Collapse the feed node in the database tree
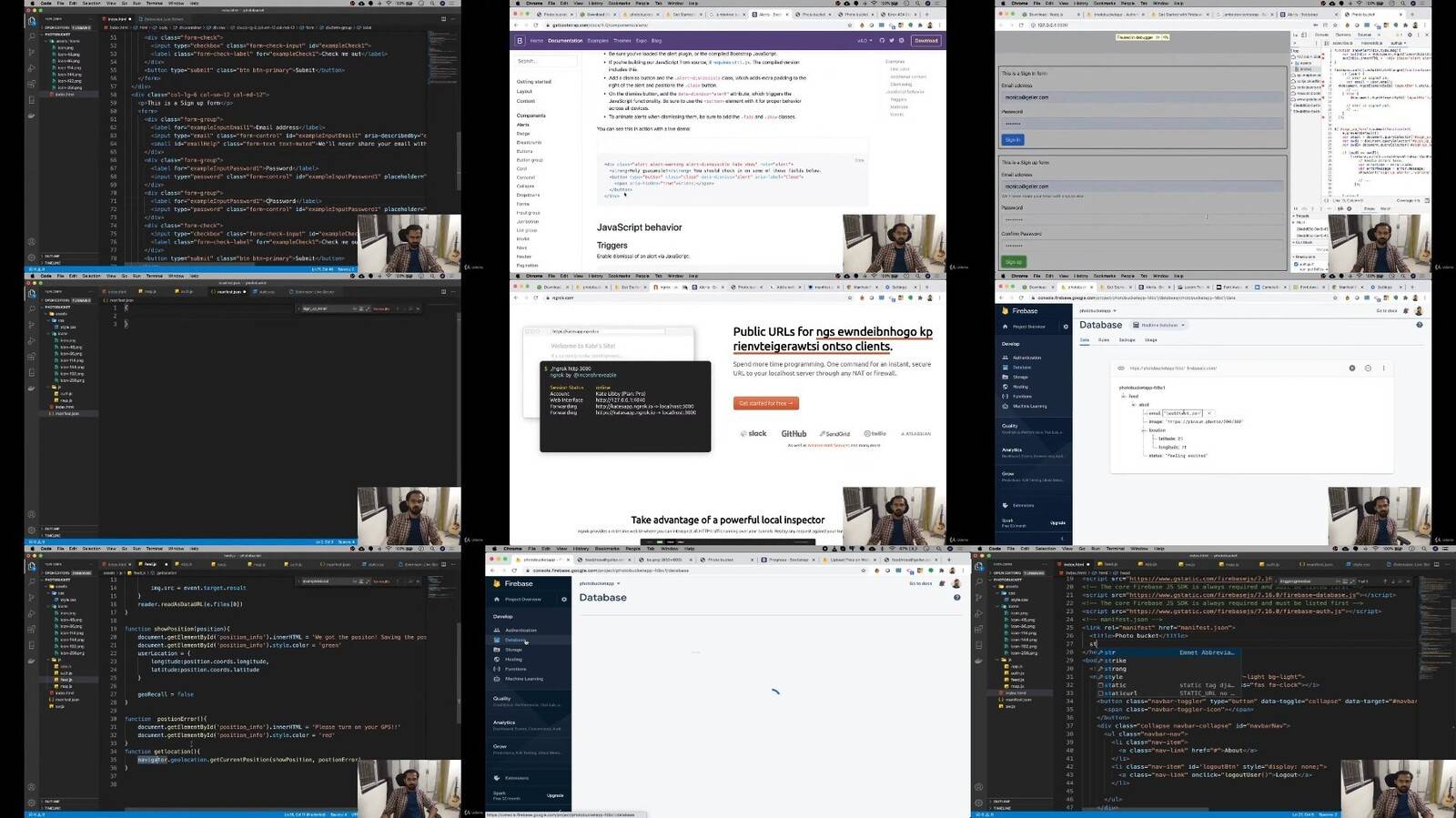Image resolution: width=1456 pixels, height=818 pixels. pos(1126,397)
